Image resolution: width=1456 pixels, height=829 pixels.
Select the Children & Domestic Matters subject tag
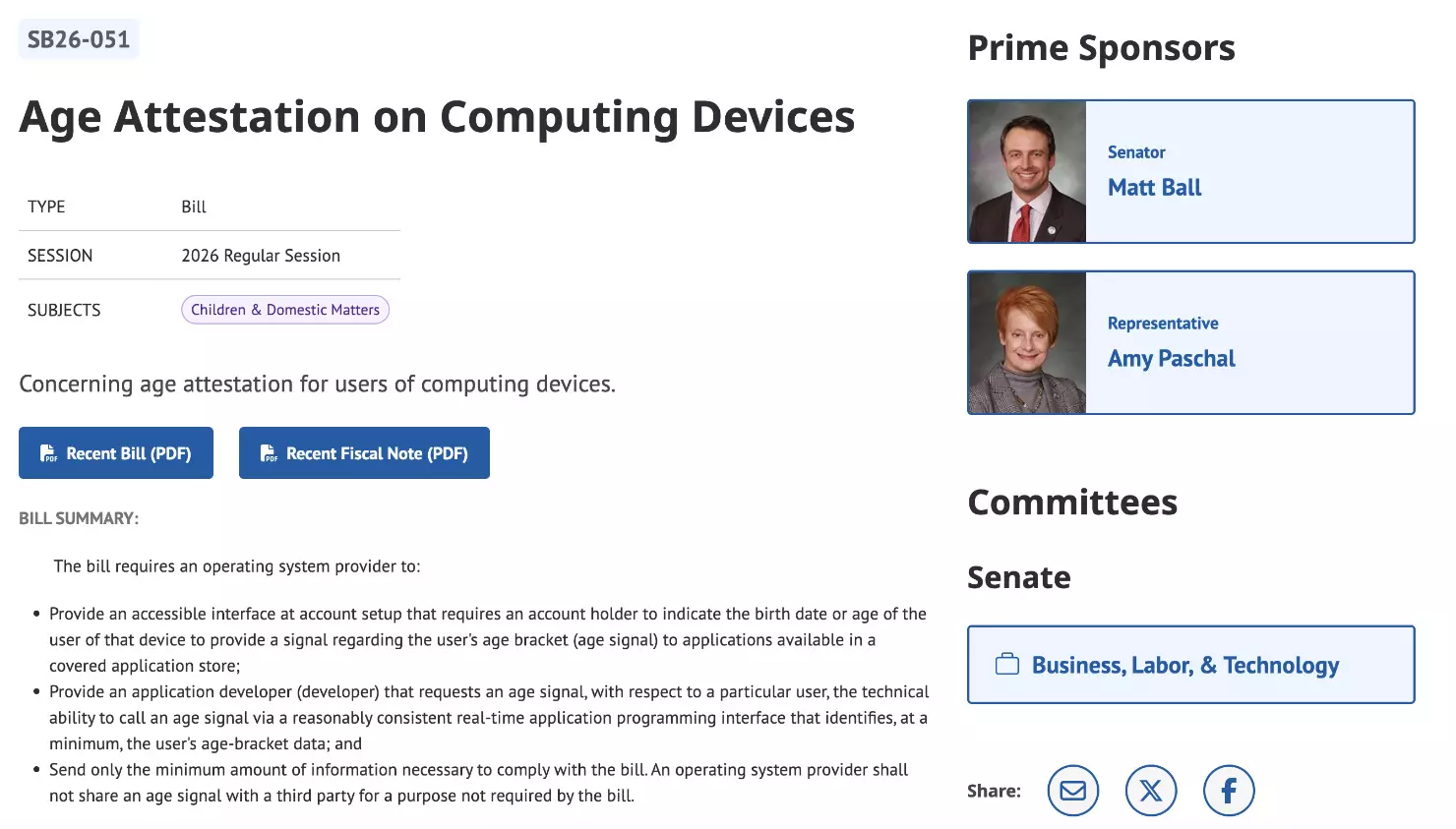click(x=285, y=310)
